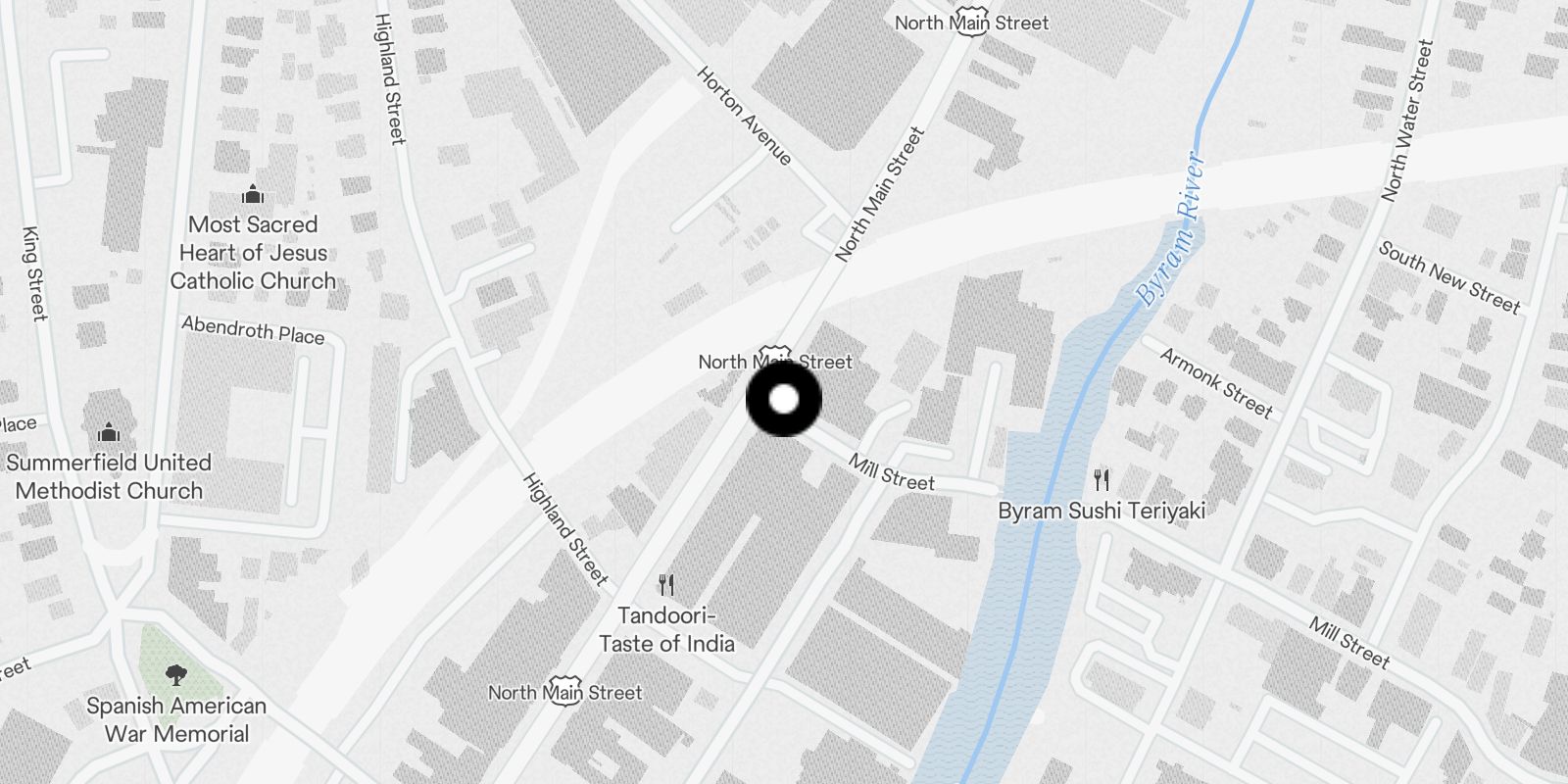Click the Horton Avenue street label
The height and width of the screenshot is (784, 1568).
[744, 116]
